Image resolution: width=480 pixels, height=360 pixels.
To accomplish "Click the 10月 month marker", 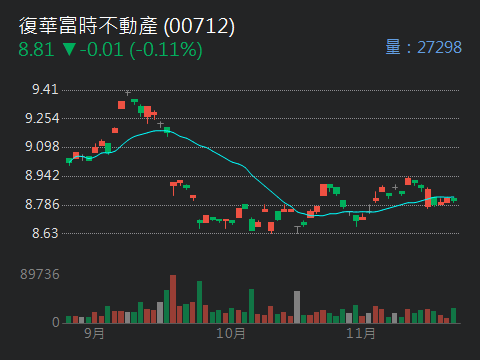I will 231,333.
